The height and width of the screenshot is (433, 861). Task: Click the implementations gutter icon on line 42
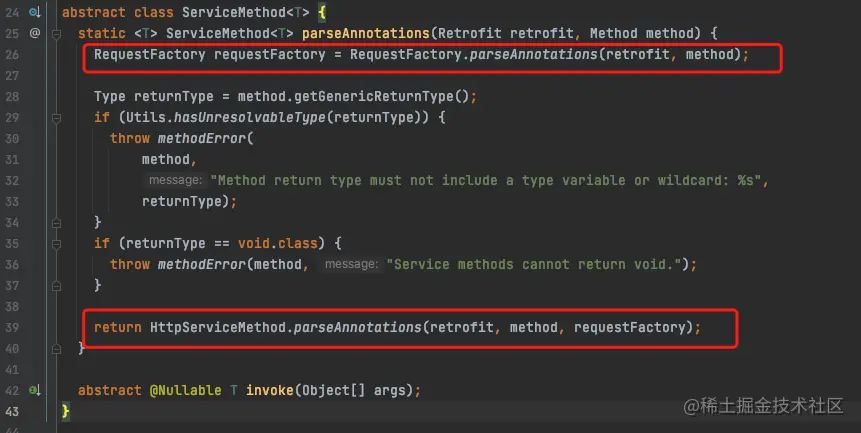pyautogui.click(x=34, y=390)
